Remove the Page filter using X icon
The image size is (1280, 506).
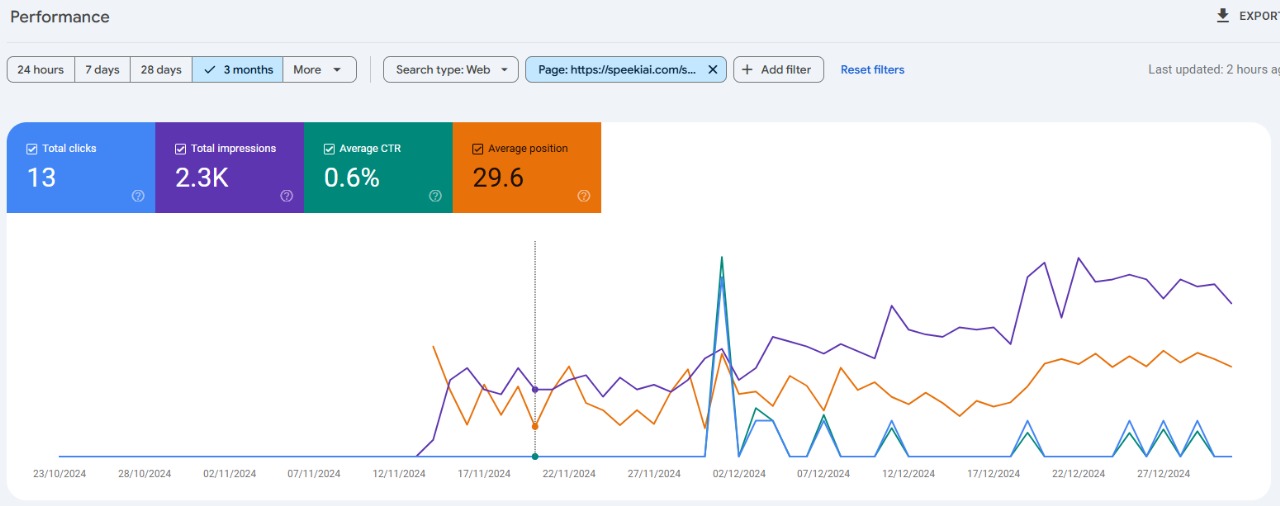pos(712,70)
